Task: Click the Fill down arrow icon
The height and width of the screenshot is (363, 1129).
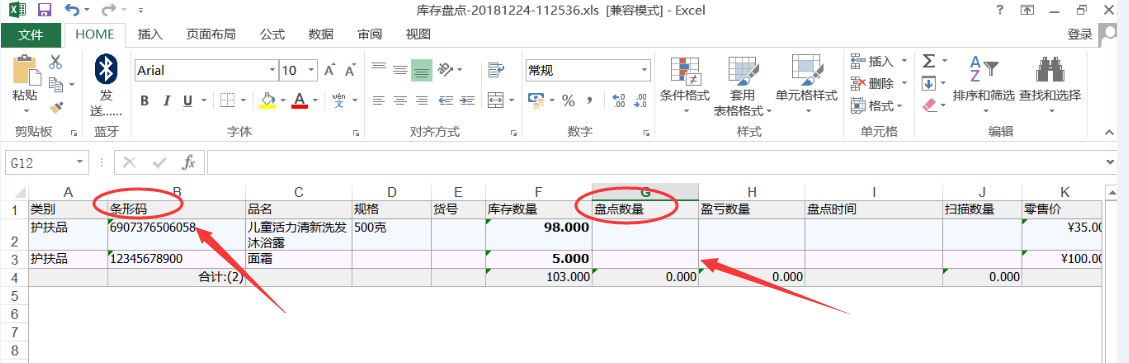Action: point(929,84)
